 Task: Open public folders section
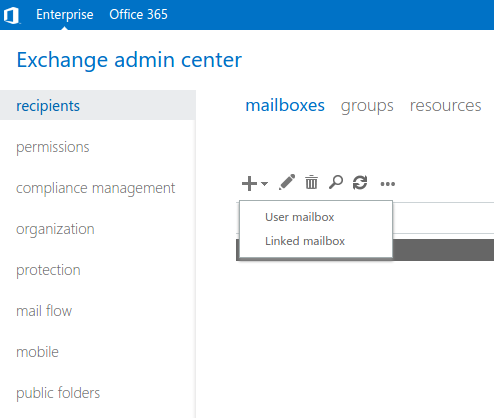click(x=58, y=393)
